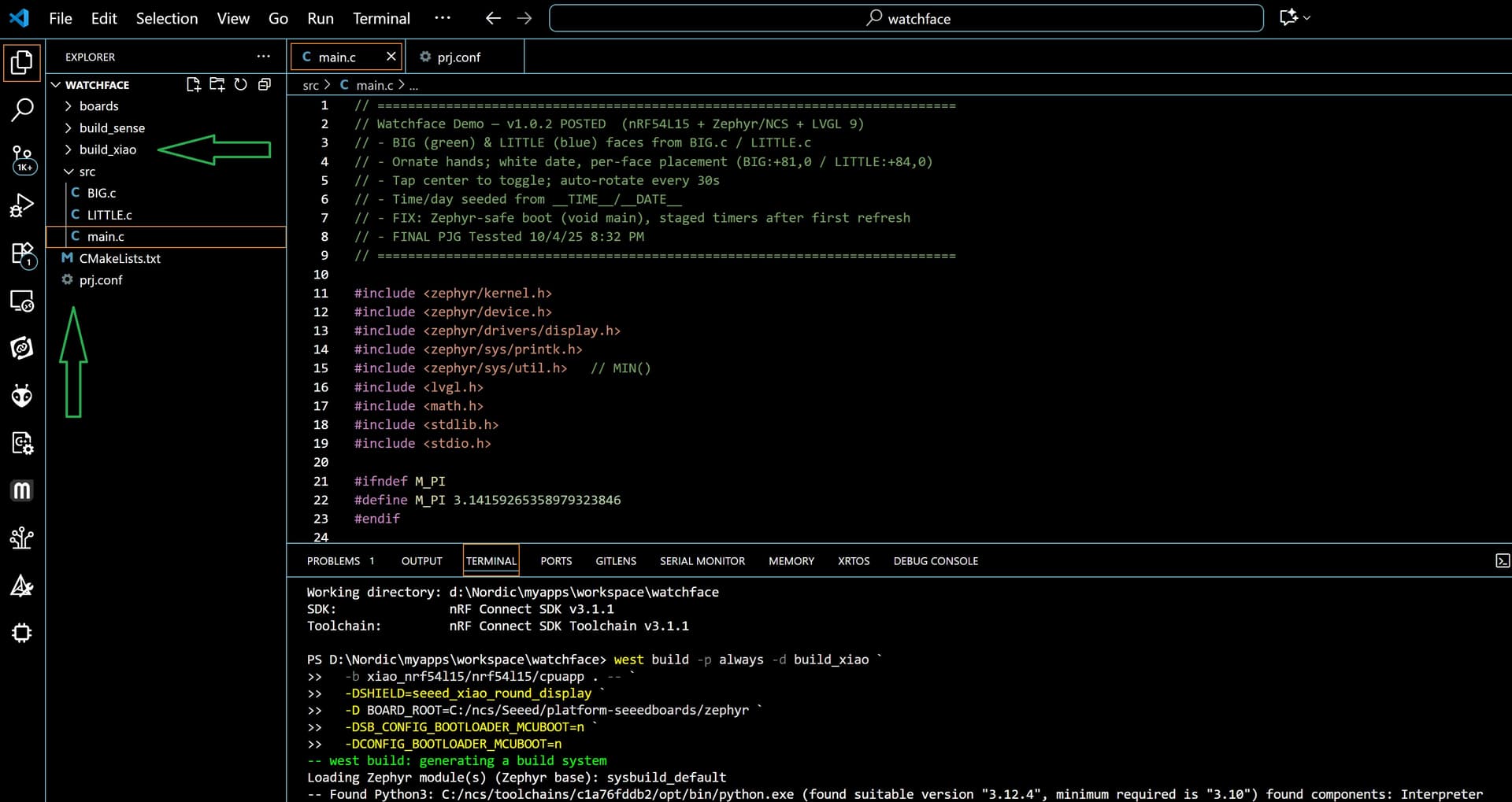
Task: Click the watchface command center search box
Action: coord(906,18)
